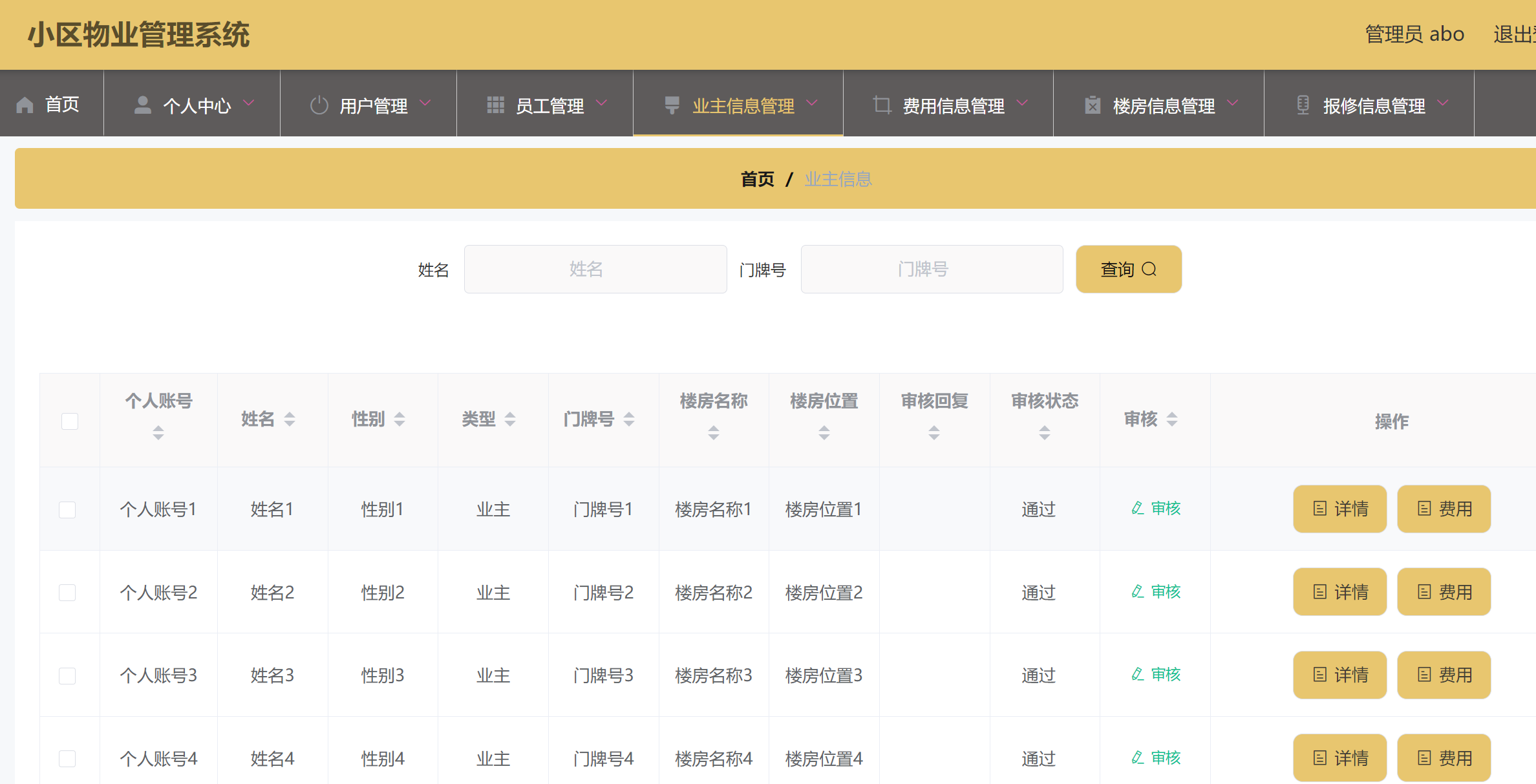Sort the table by 审核 column
1536x784 pixels.
[x=1172, y=419]
